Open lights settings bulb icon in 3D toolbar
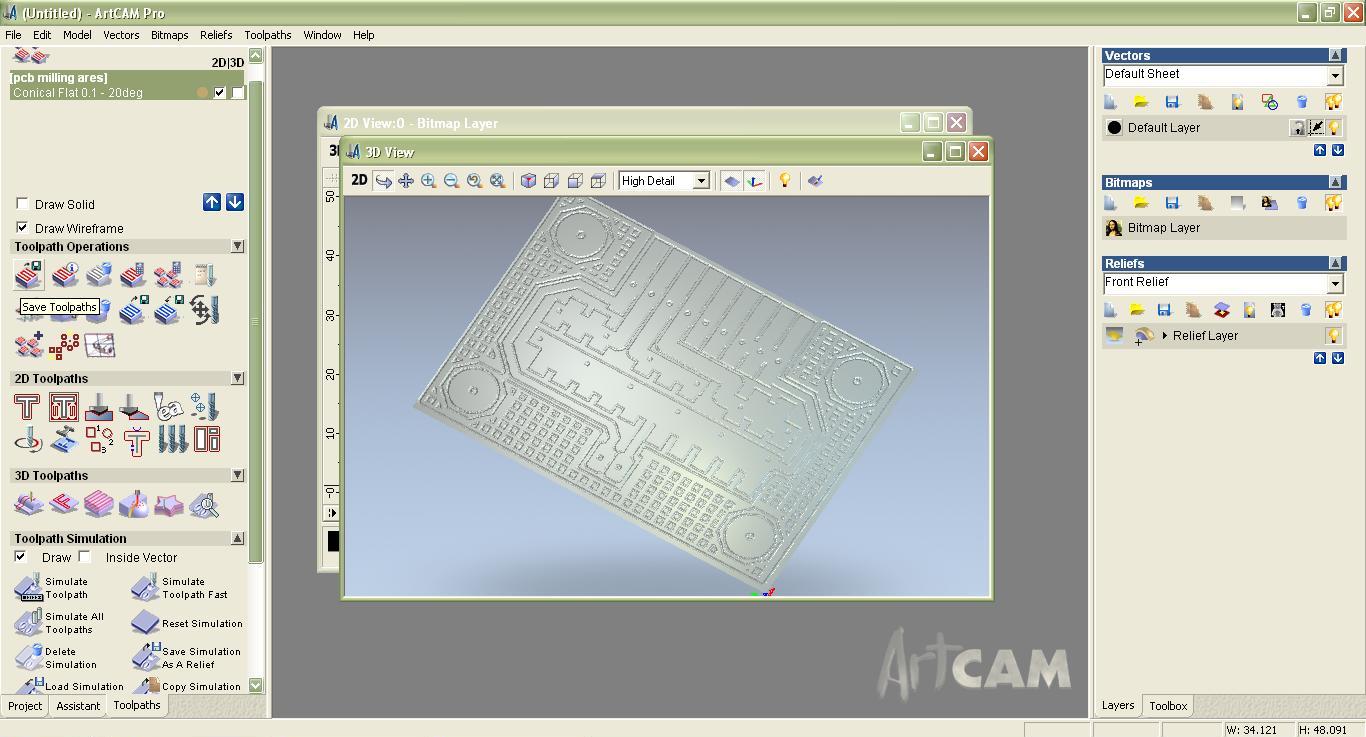 [x=785, y=181]
